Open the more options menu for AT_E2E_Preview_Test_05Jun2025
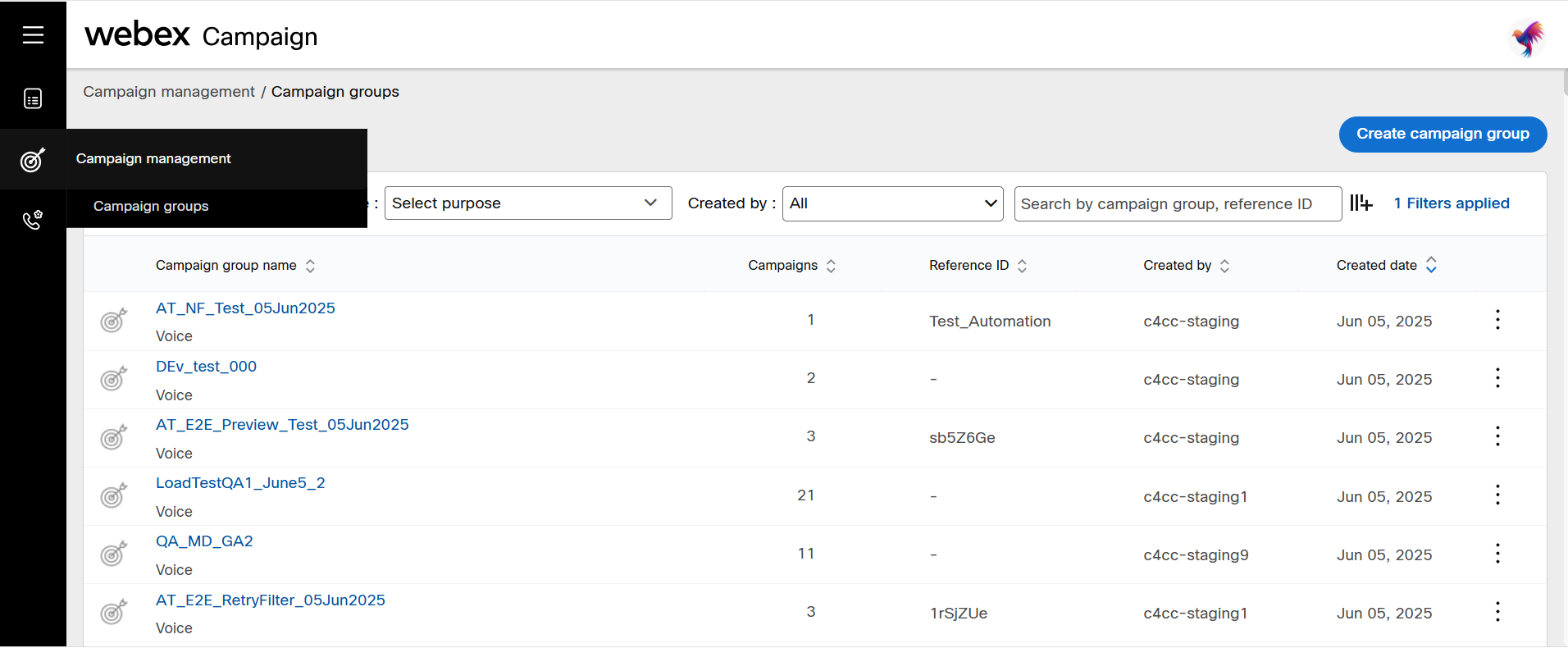Screen dimensions: 1568x648 click(x=1497, y=436)
